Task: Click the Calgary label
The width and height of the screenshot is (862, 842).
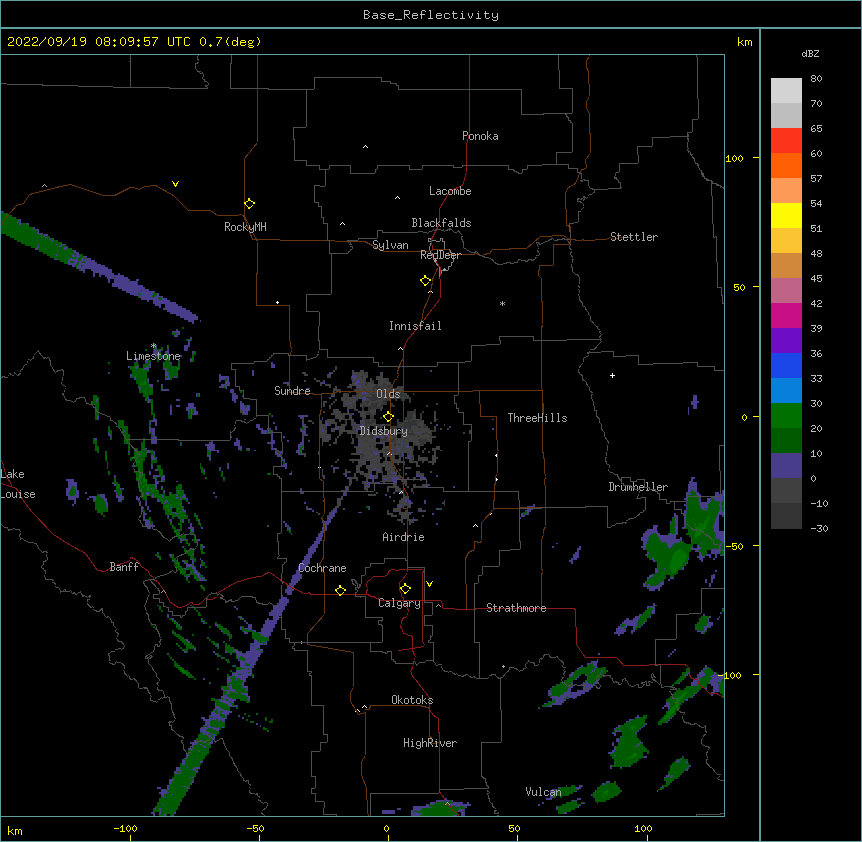Action: (x=399, y=603)
